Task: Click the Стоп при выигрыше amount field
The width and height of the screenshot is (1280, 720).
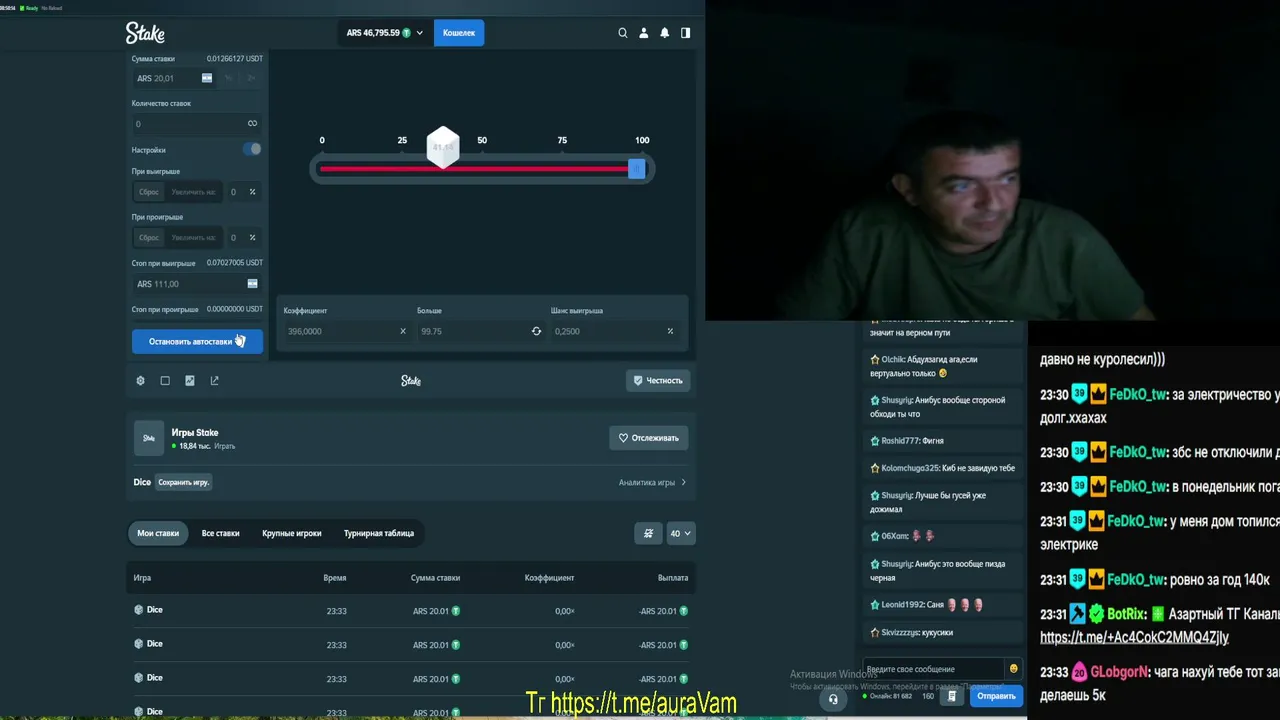Action: (x=197, y=284)
